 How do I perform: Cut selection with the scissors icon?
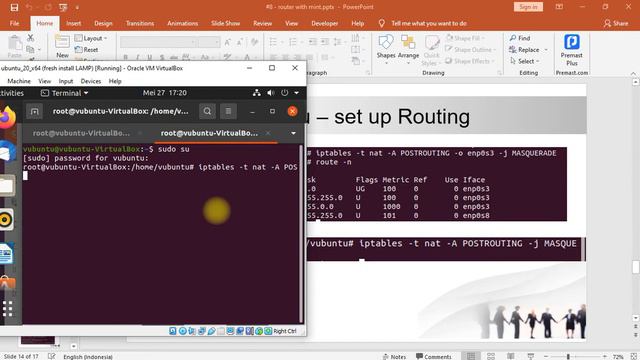[31, 38]
